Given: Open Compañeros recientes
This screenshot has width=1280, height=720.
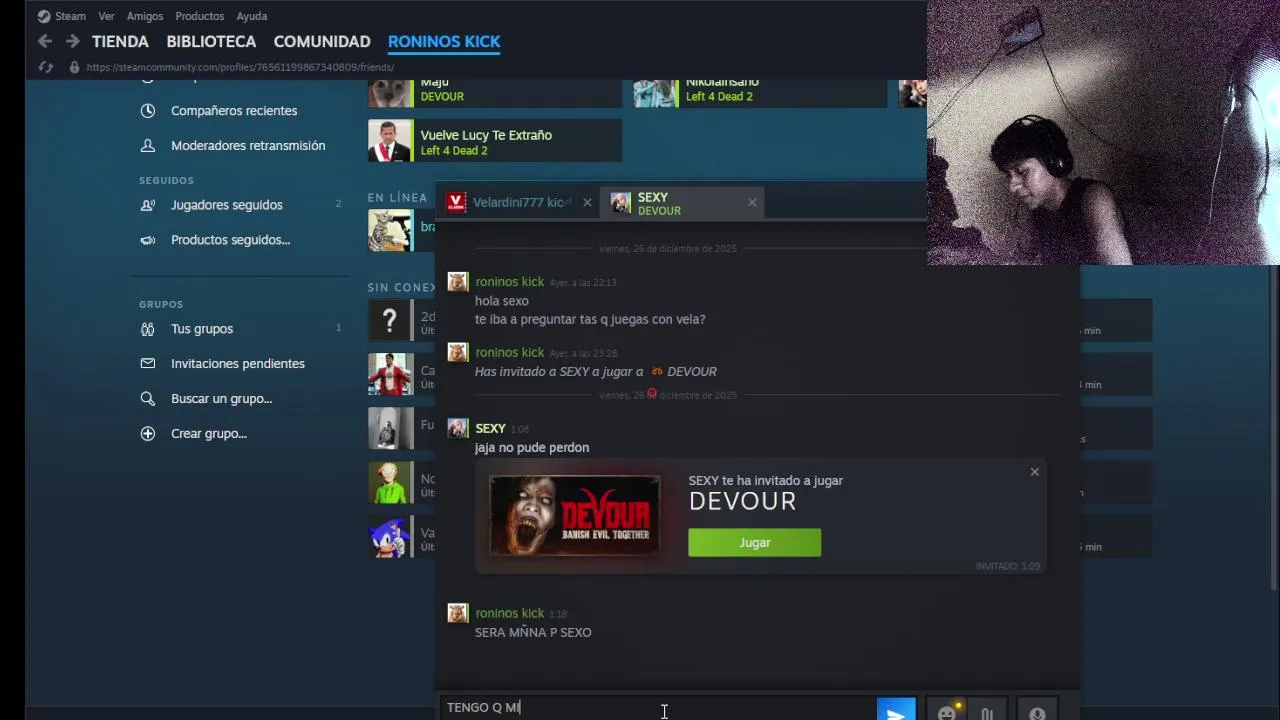Looking at the screenshot, I should [234, 111].
